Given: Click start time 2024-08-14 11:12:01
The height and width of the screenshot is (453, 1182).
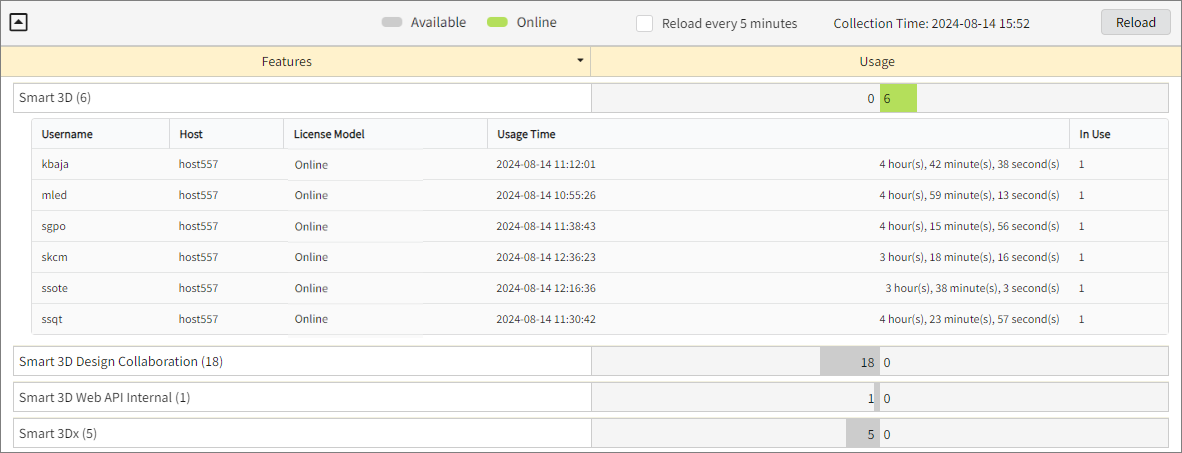Looking at the screenshot, I should 546,164.
